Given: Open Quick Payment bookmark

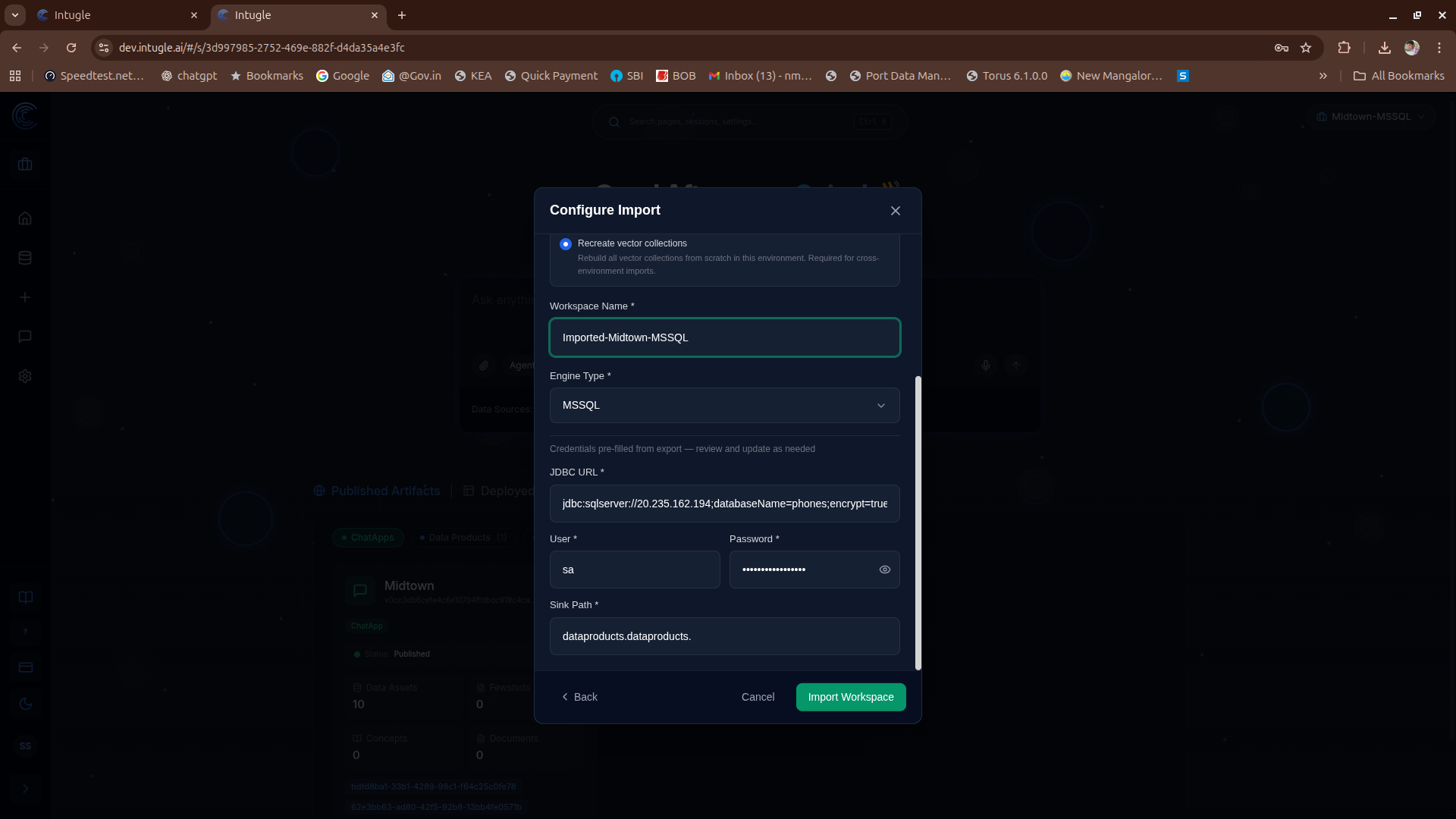Looking at the screenshot, I should click(x=551, y=76).
